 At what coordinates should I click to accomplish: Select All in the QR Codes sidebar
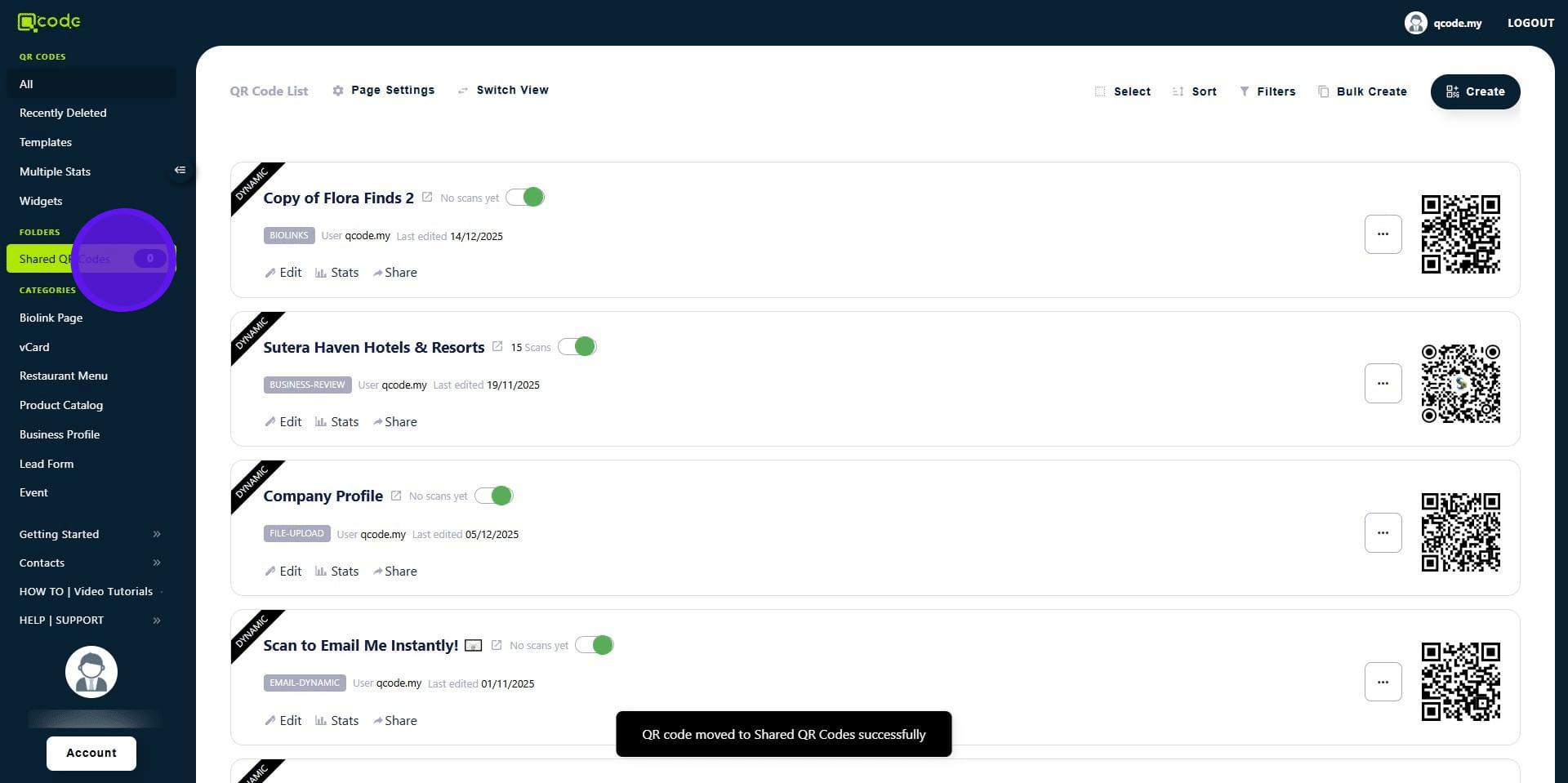(91, 84)
